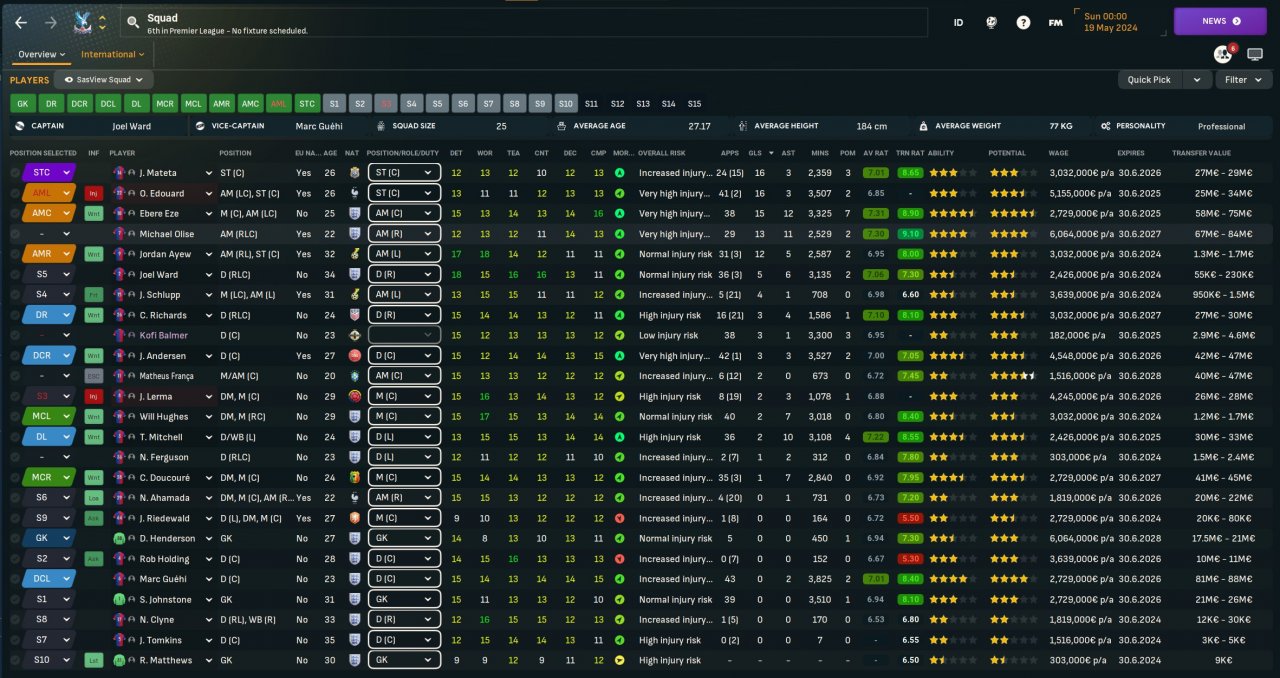This screenshot has width=1280, height=678.
Task: Click the Quick Pick button
Action: tap(1149, 80)
